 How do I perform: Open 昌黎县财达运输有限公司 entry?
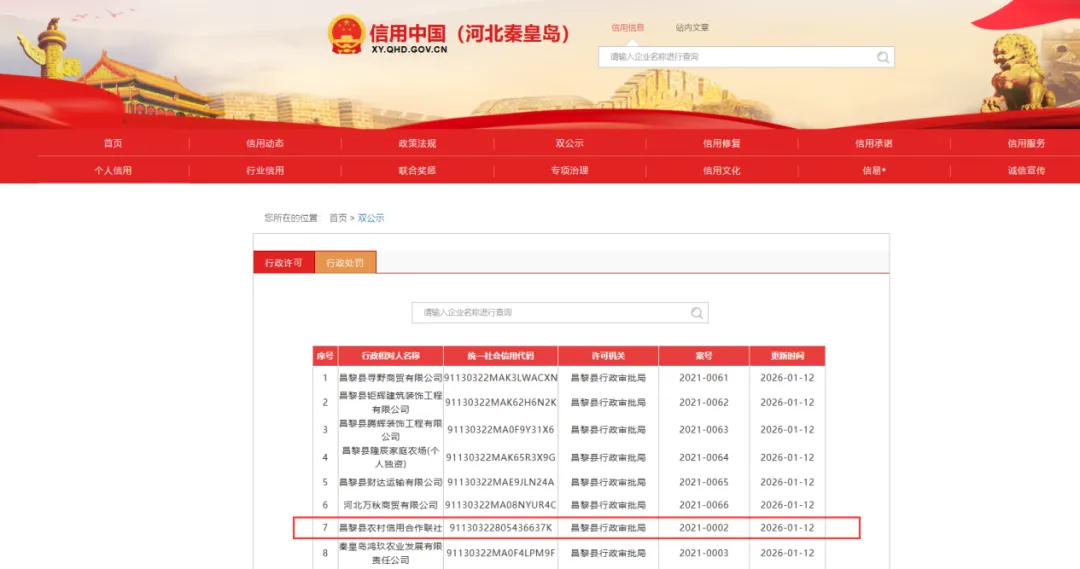[391, 482]
